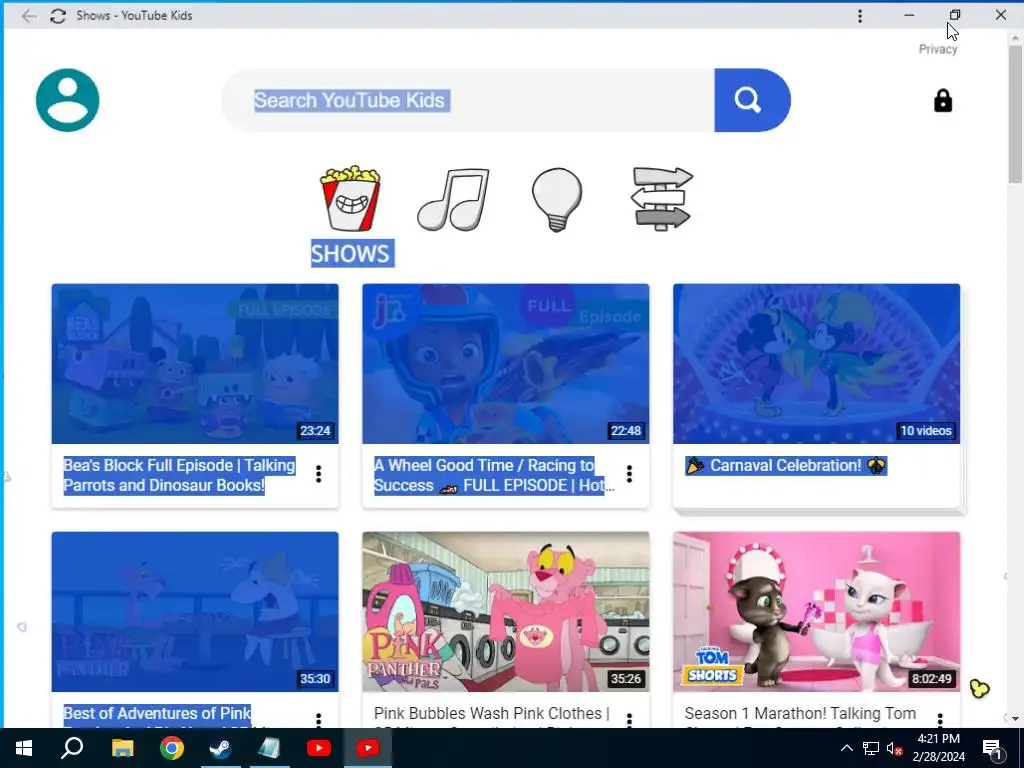Image resolution: width=1024 pixels, height=768 pixels.
Task: Go back with the window back arrow
Action: [29, 16]
